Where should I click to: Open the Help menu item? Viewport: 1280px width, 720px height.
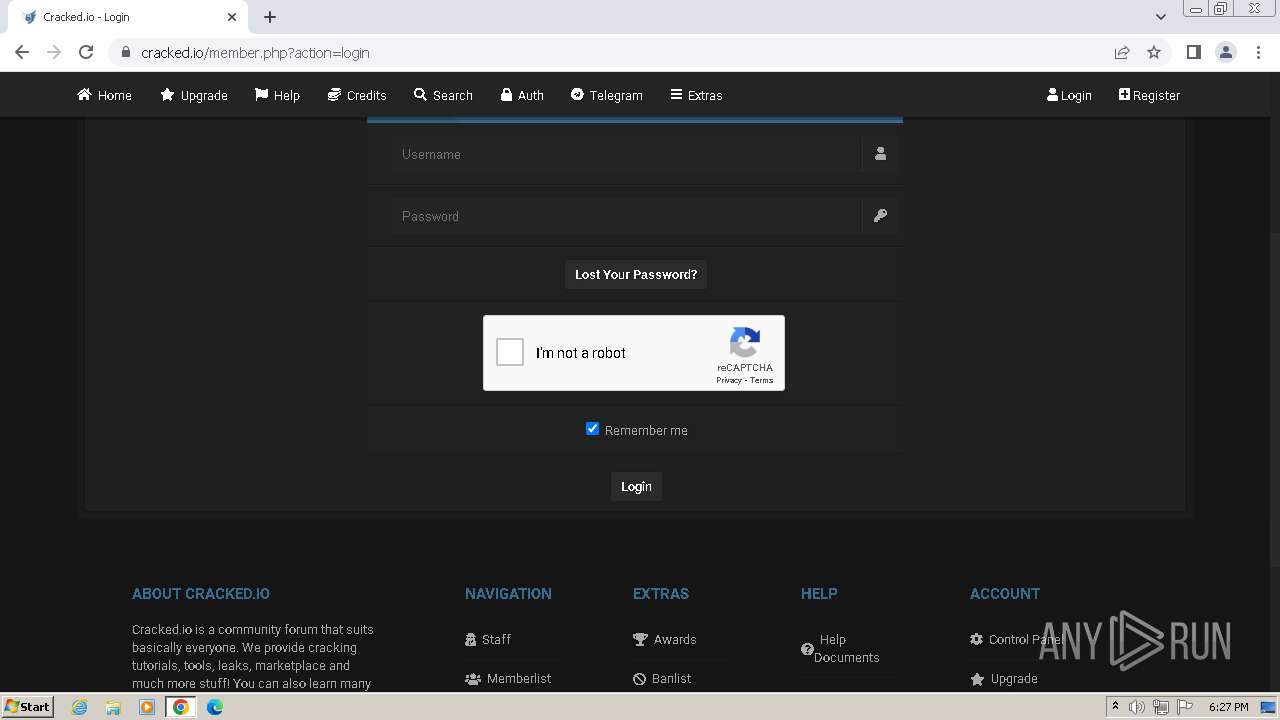[277, 95]
